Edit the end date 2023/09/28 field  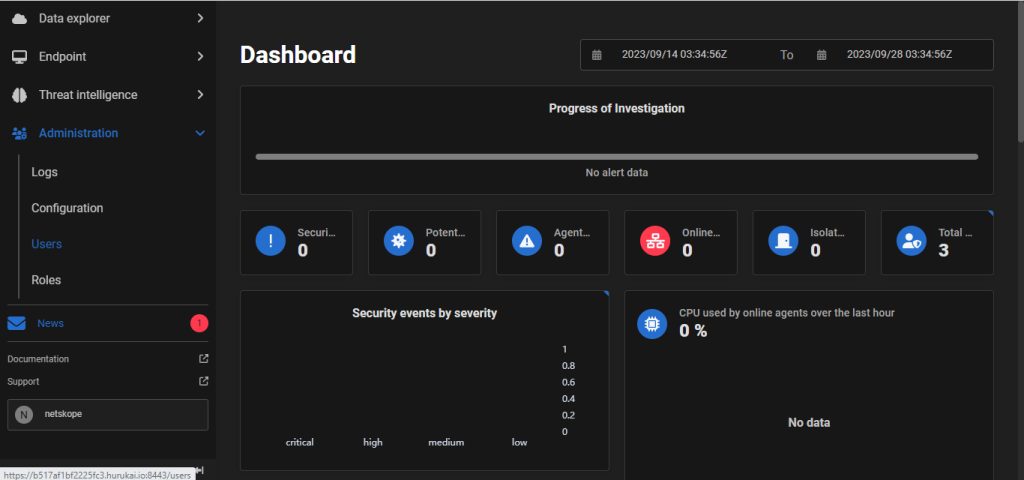point(899,55)
